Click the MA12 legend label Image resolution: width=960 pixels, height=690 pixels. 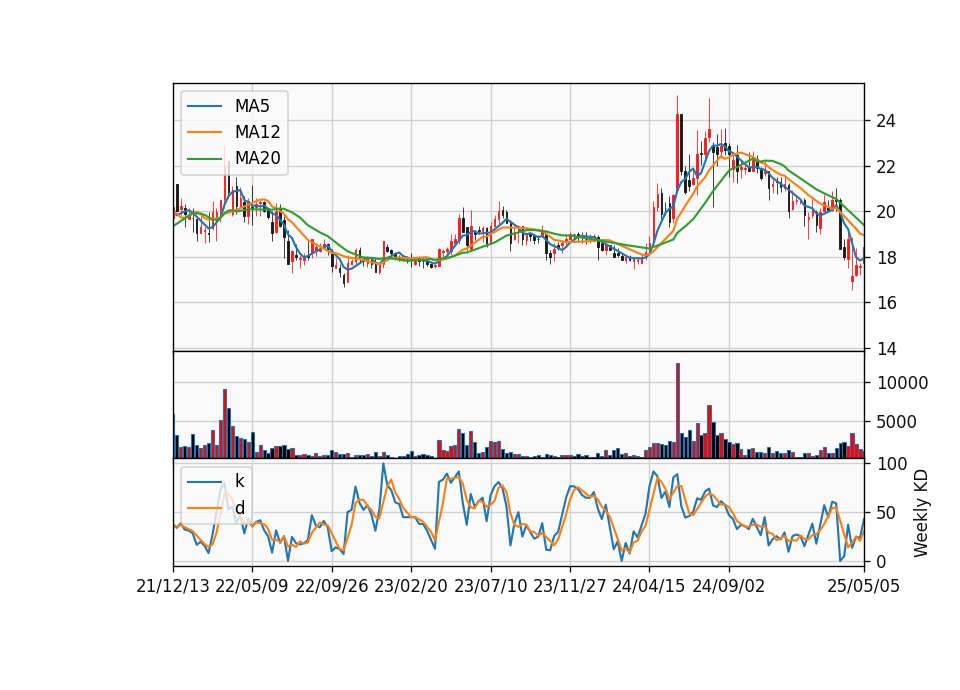257,132
